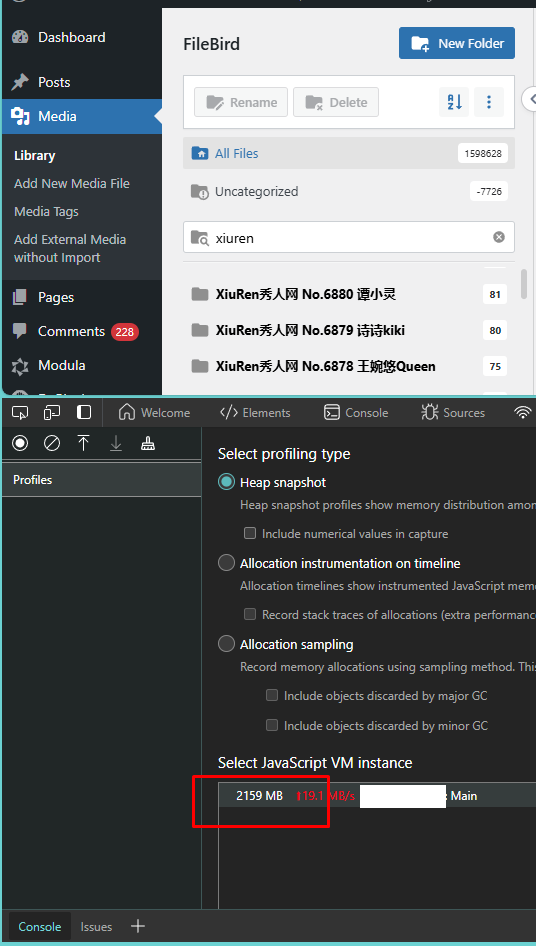Click the -7726 Uncategorized count
Viewport: 536px width, 946px height.
[x=489, y=192]
